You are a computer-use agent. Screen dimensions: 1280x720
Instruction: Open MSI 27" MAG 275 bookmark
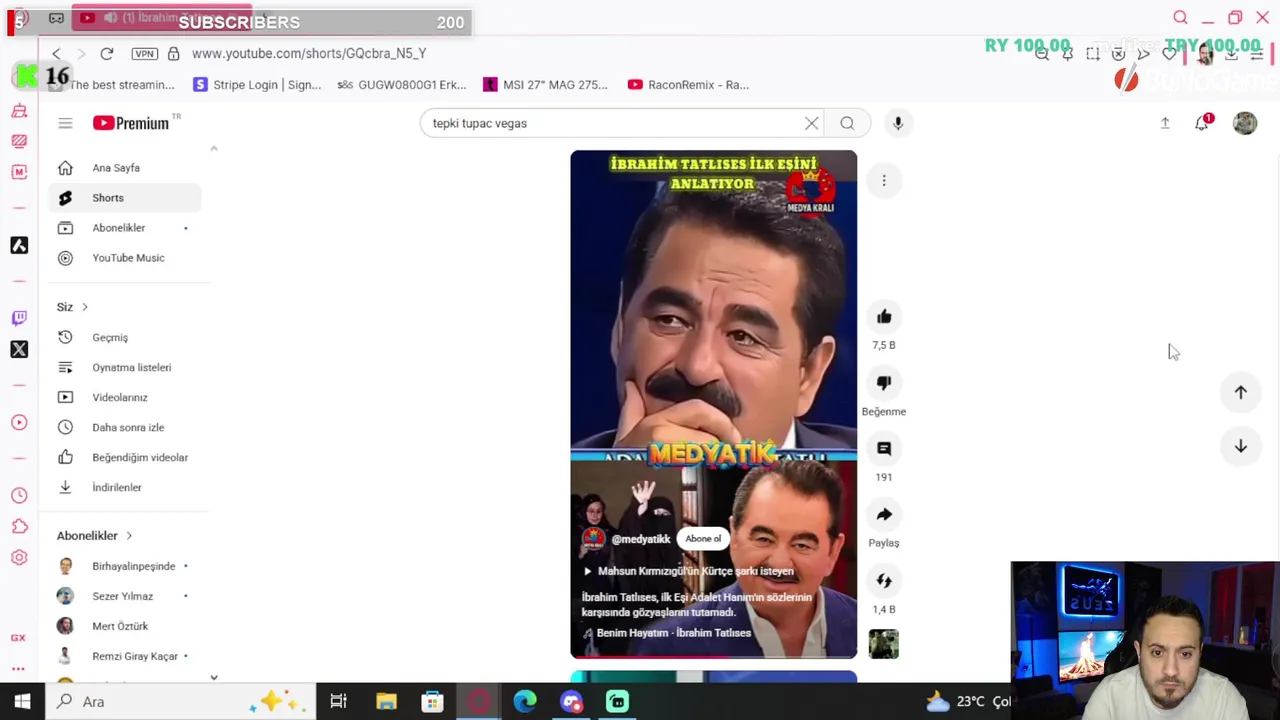545,85
